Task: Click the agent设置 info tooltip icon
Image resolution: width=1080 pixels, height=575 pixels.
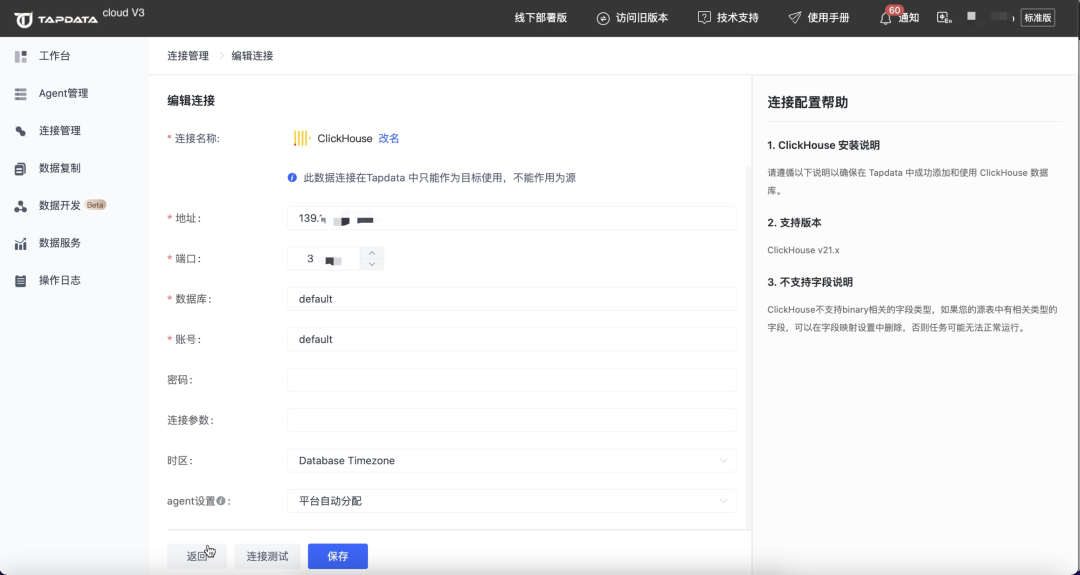Action: point(221,501)
